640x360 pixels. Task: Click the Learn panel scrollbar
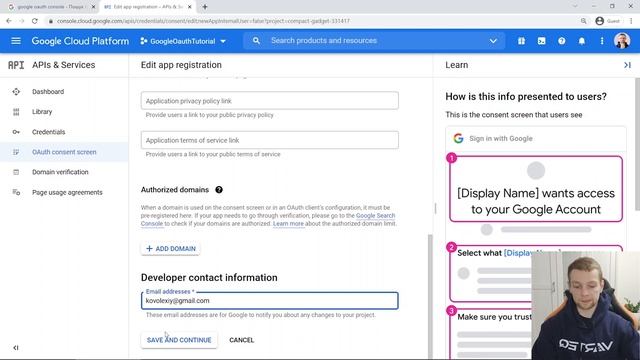pos(637,143)
